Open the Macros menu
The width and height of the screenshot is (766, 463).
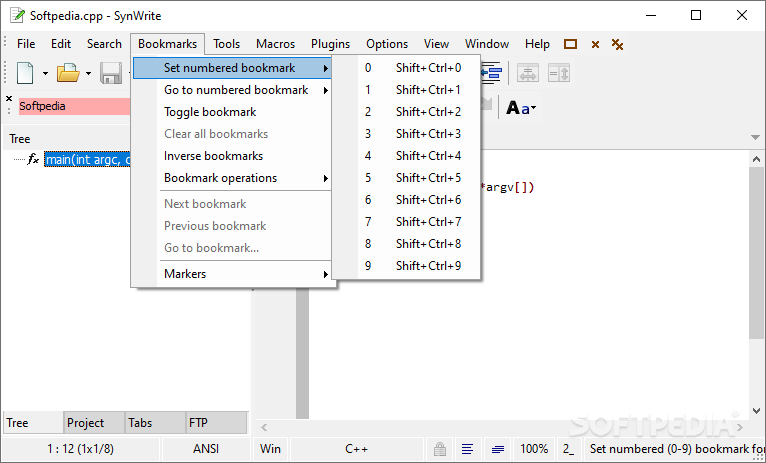point(276,44)
